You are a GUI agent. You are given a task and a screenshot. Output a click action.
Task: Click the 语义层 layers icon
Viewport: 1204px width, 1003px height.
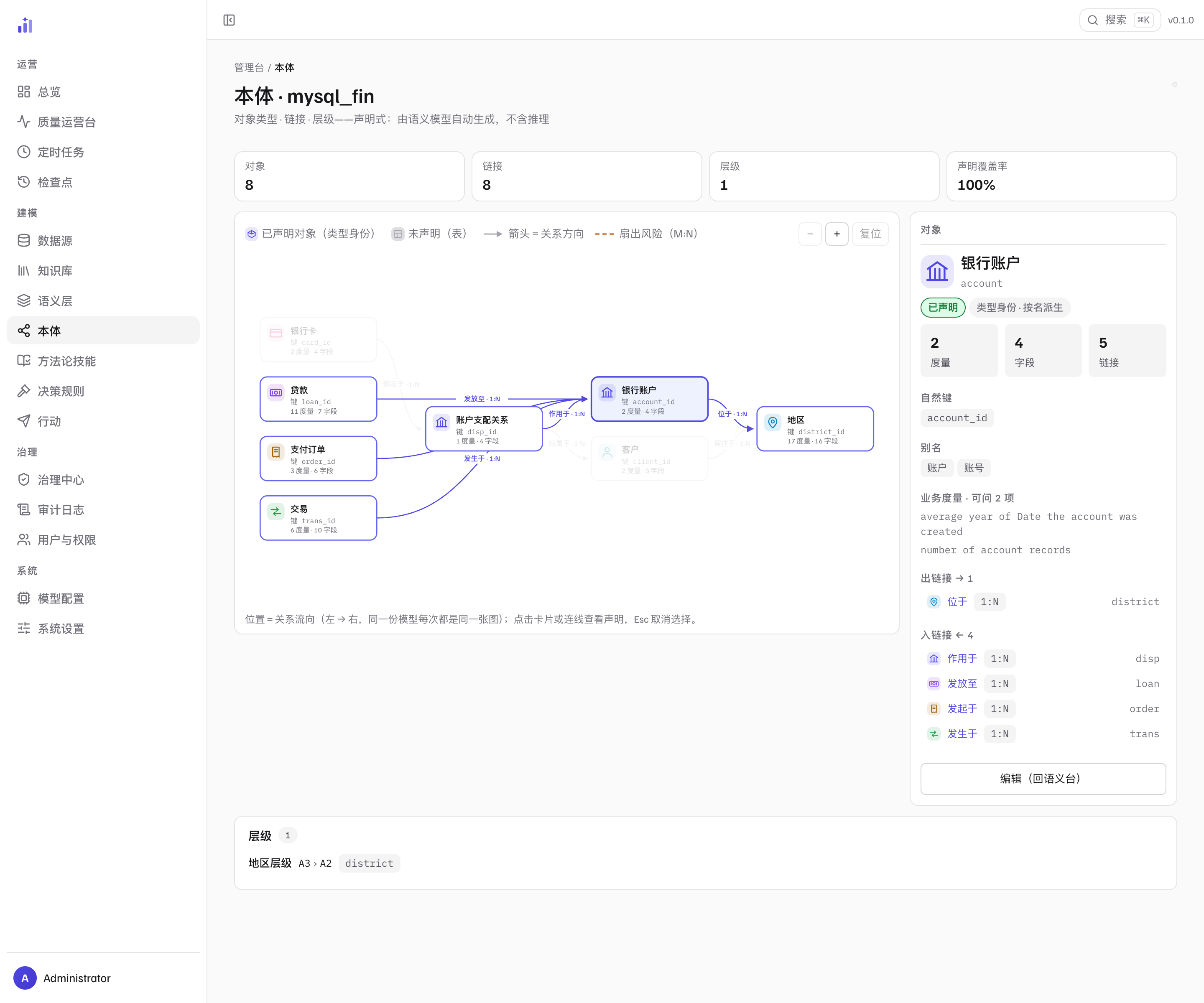click(x=23, y=301)
